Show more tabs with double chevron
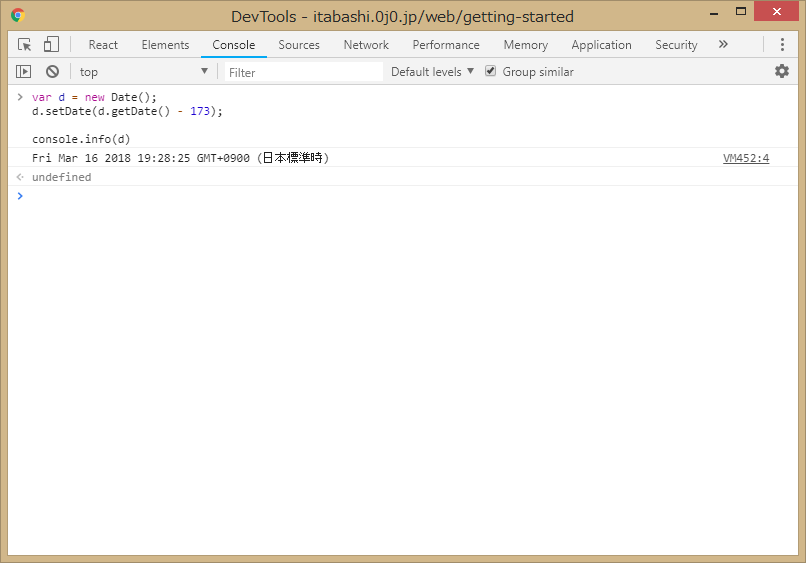 point(723,45)
